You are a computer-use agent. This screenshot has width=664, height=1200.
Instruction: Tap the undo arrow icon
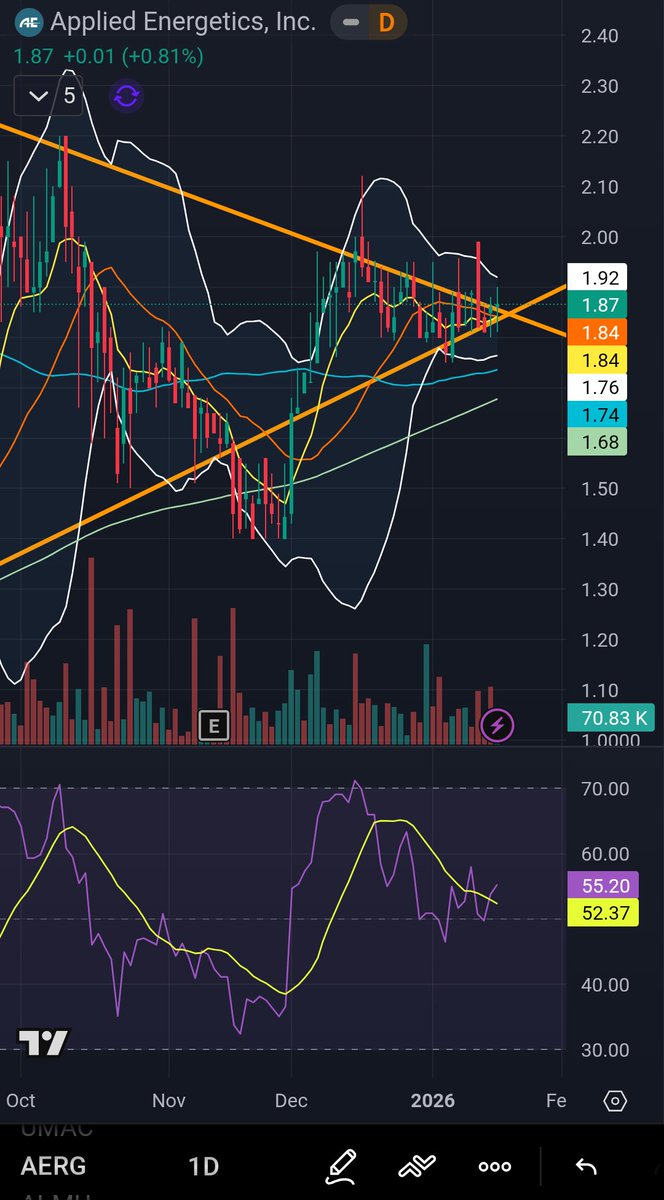(x=586, y=1166)
